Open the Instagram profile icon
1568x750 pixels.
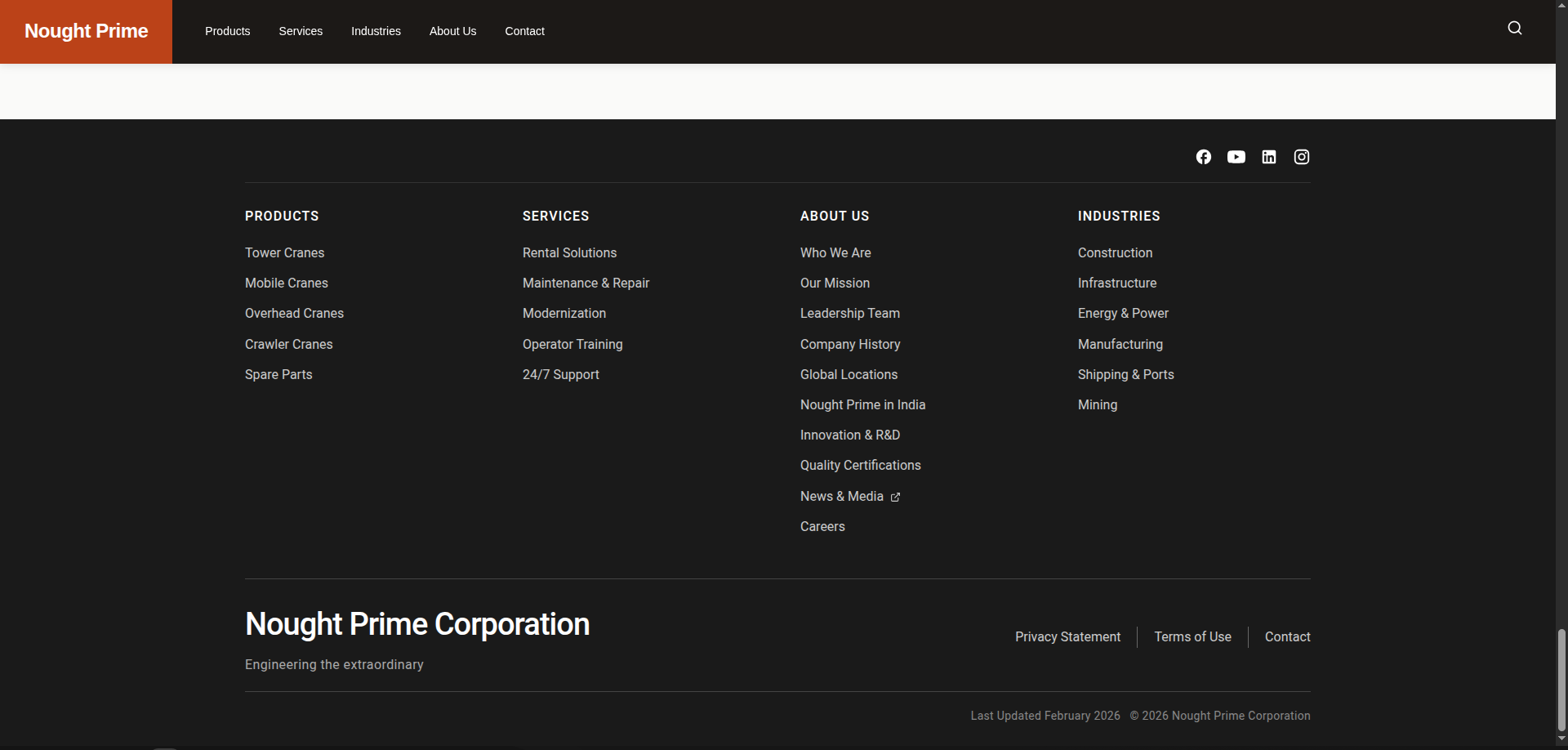click(1301, 157)
